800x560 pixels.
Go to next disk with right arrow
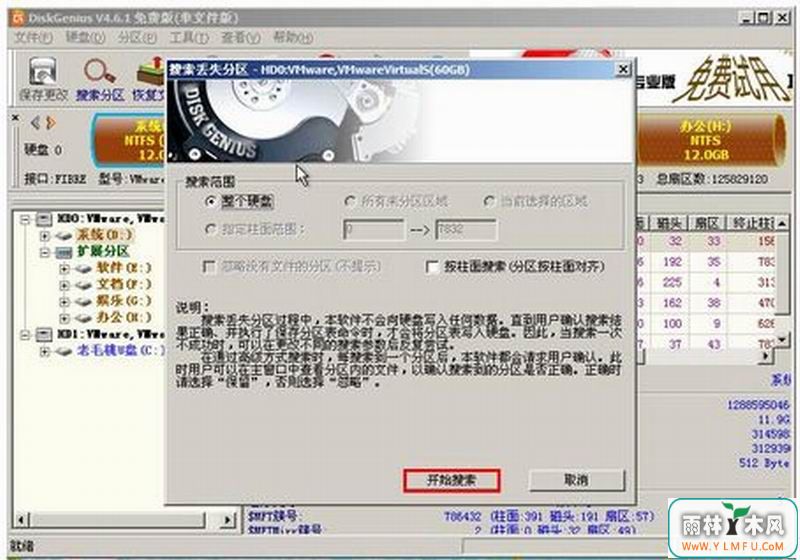(x=50, y=122)
